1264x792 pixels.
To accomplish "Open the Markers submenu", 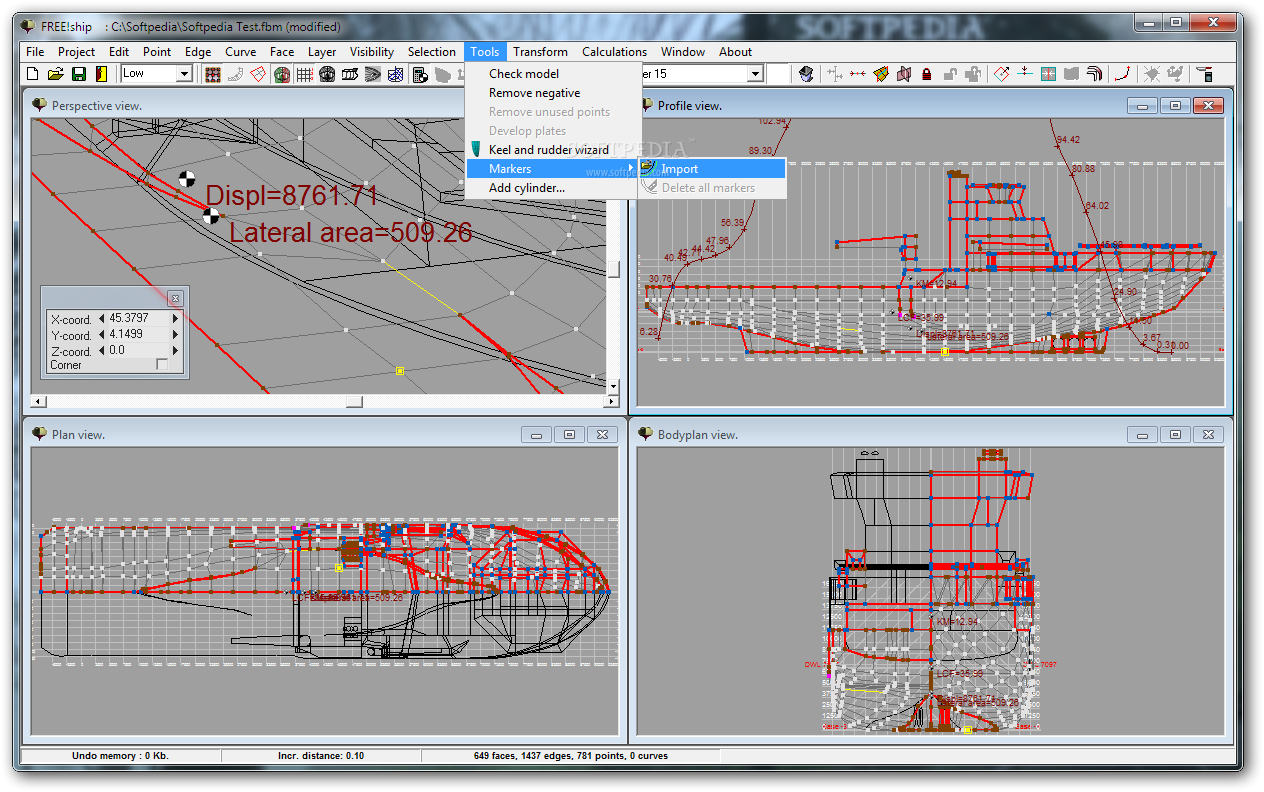I will [x=553, y=169].
